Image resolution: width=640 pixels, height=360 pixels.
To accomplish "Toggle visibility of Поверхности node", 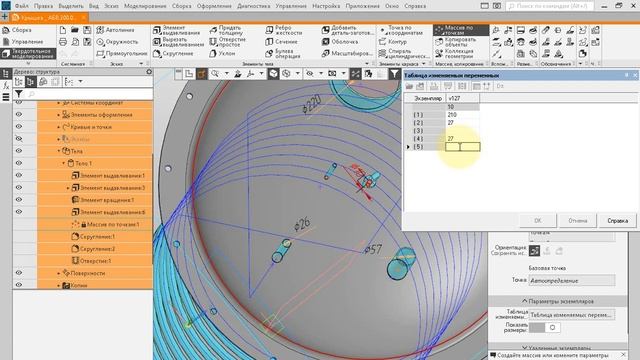I will click(19, 273).
